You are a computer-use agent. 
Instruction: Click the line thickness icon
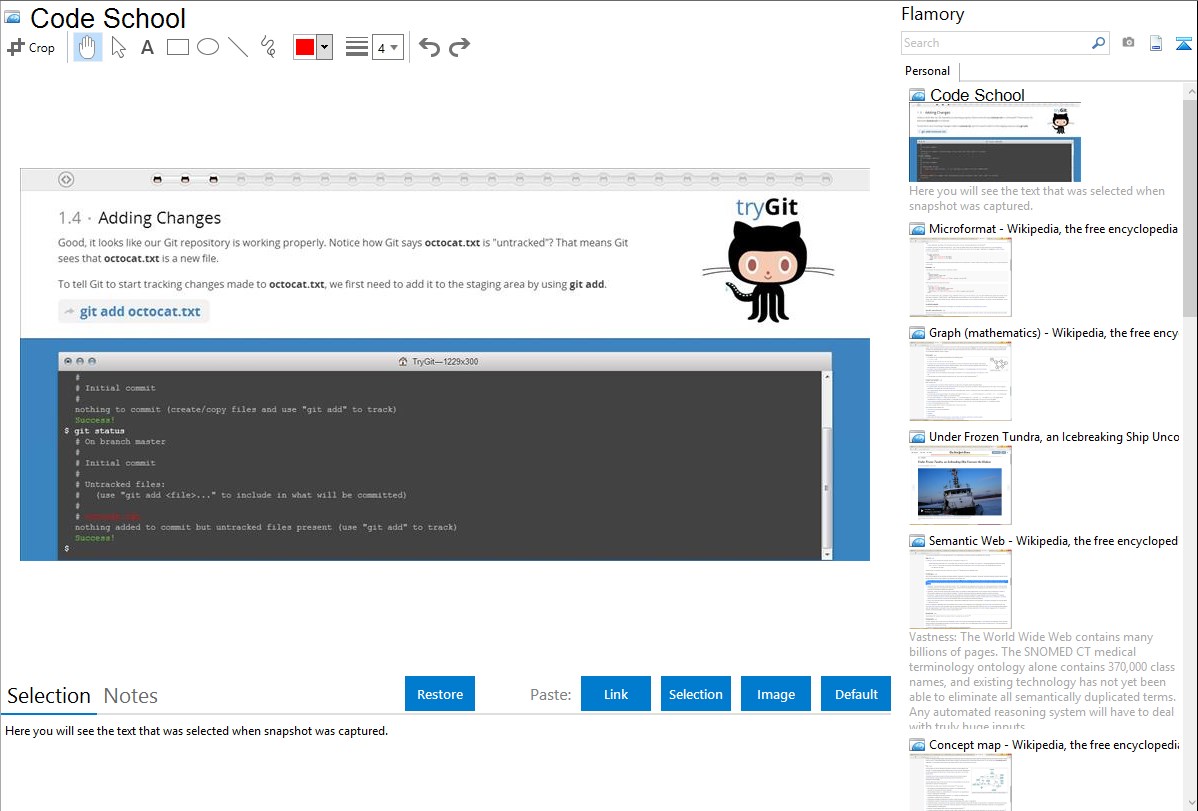click(357, 47)
